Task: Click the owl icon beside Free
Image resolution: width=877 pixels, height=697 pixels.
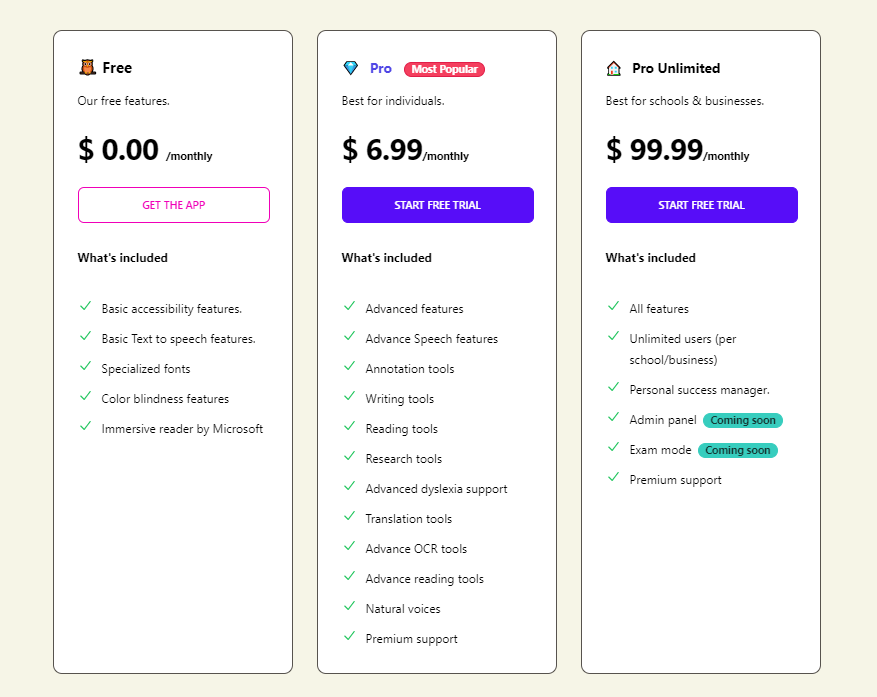Action: pyautogui.click(x=87, y=68)
